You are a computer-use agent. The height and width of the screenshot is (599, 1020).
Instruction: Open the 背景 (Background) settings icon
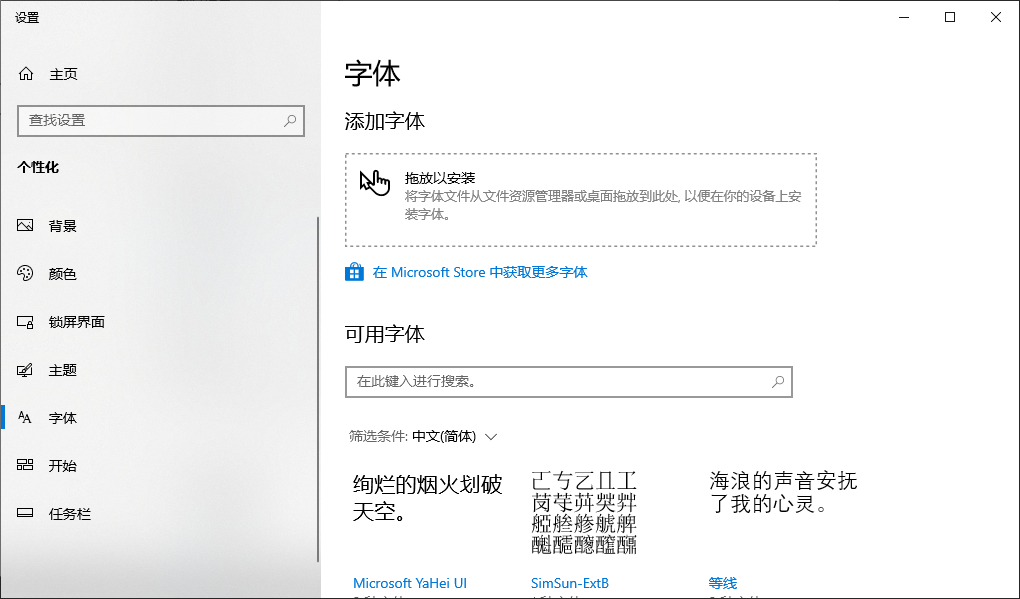(x=24, y=225)
